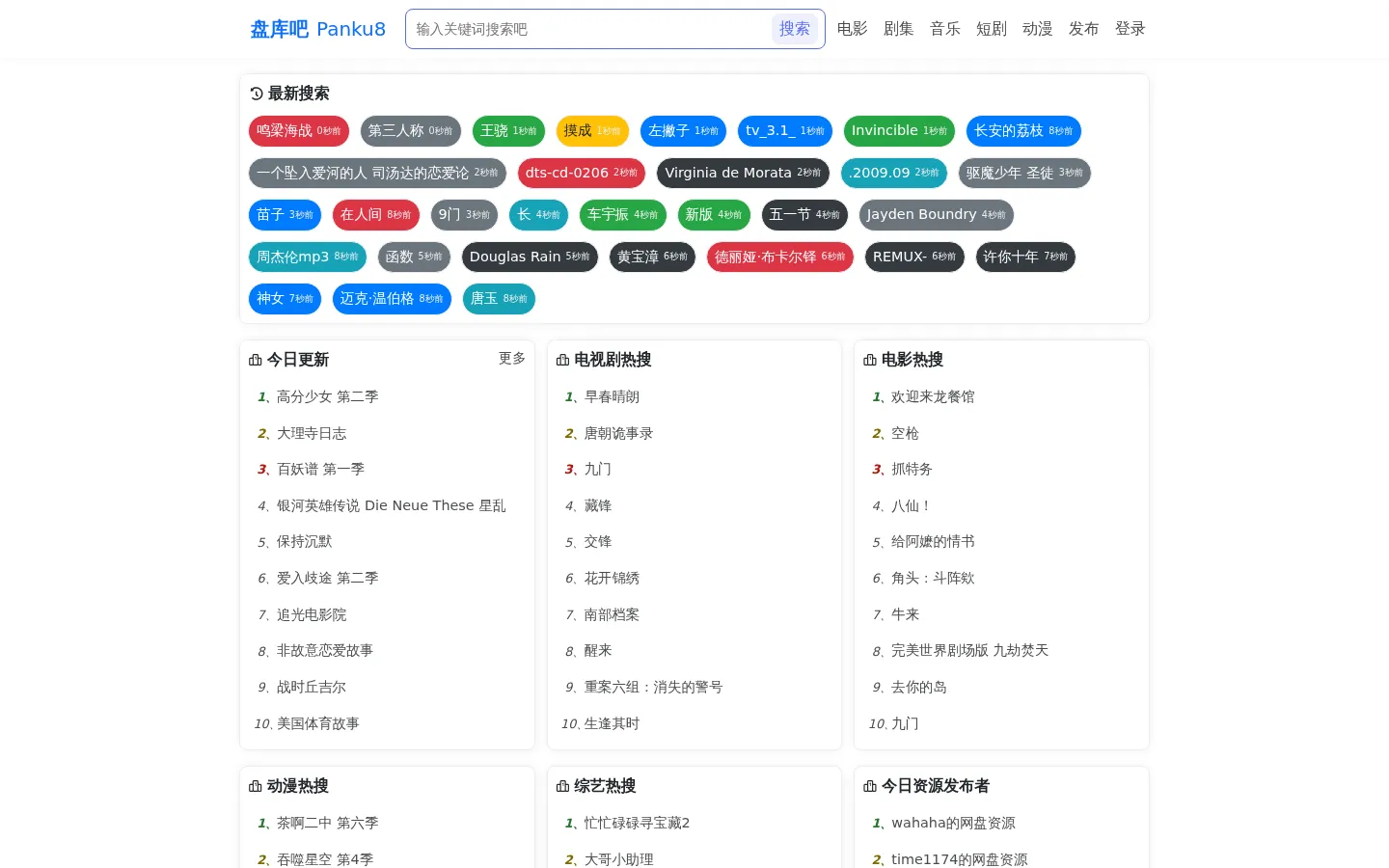Select the blue 左撇子 search tag

point(683,131)
